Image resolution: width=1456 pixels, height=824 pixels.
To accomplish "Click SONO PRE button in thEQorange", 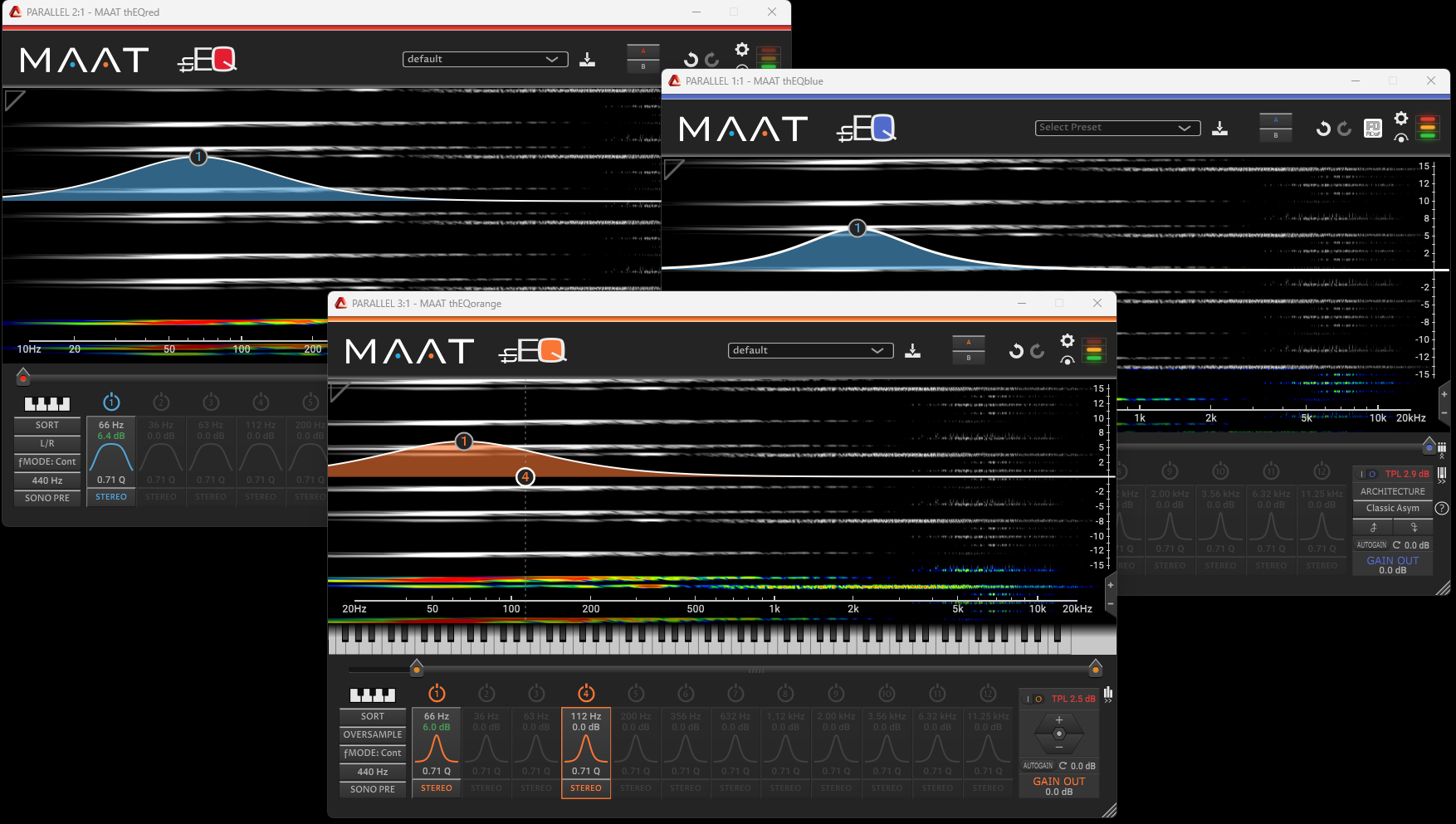I will [x=373, y=789].
